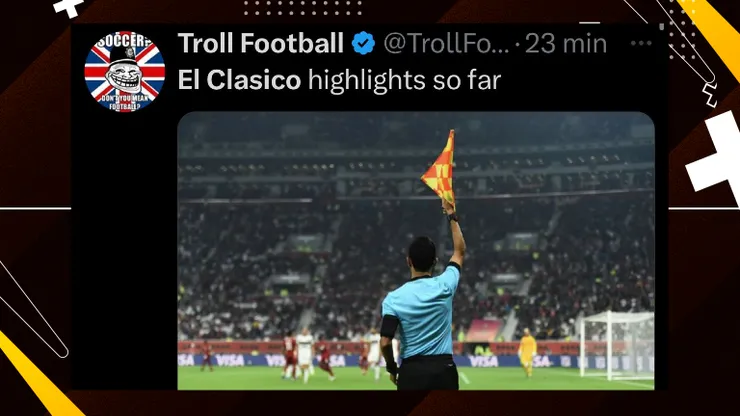740x416 pixels.
Task: Click the white plus shape in top-left corner
Action: pyautogui.click(x=69, y=8)
